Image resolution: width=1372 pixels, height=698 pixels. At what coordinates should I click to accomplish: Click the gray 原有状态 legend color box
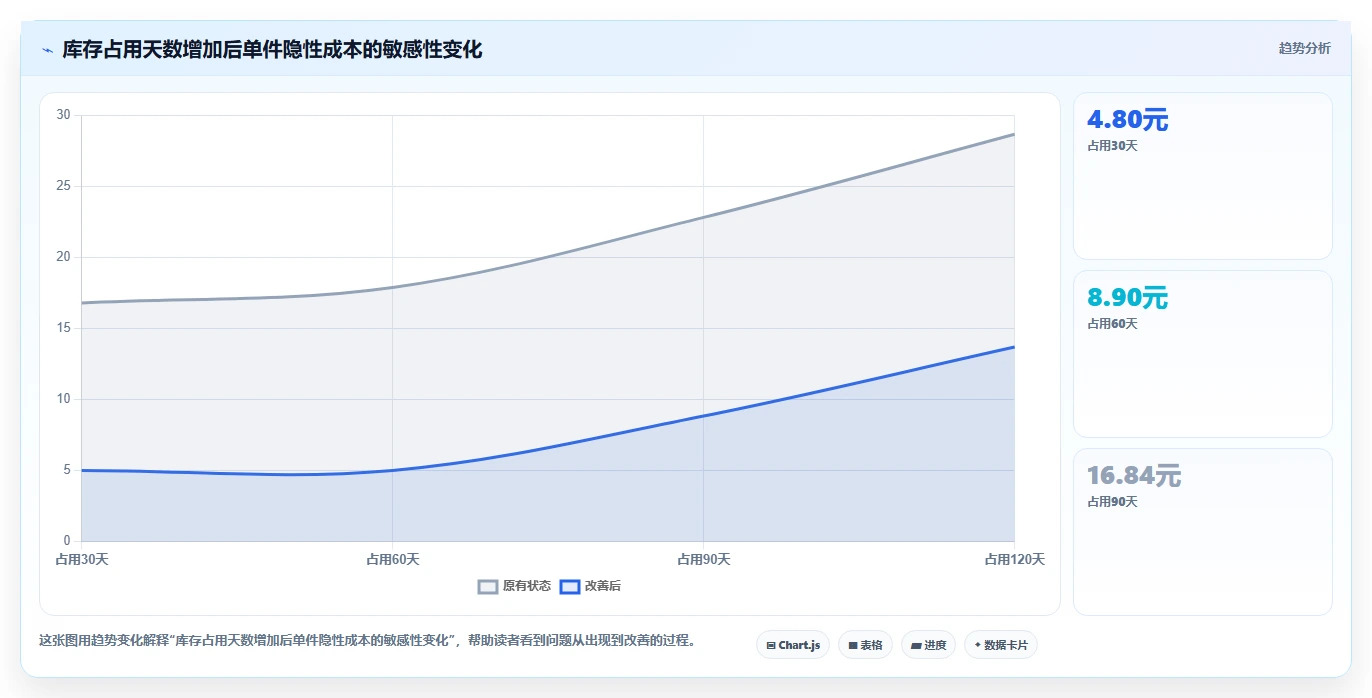488,586
